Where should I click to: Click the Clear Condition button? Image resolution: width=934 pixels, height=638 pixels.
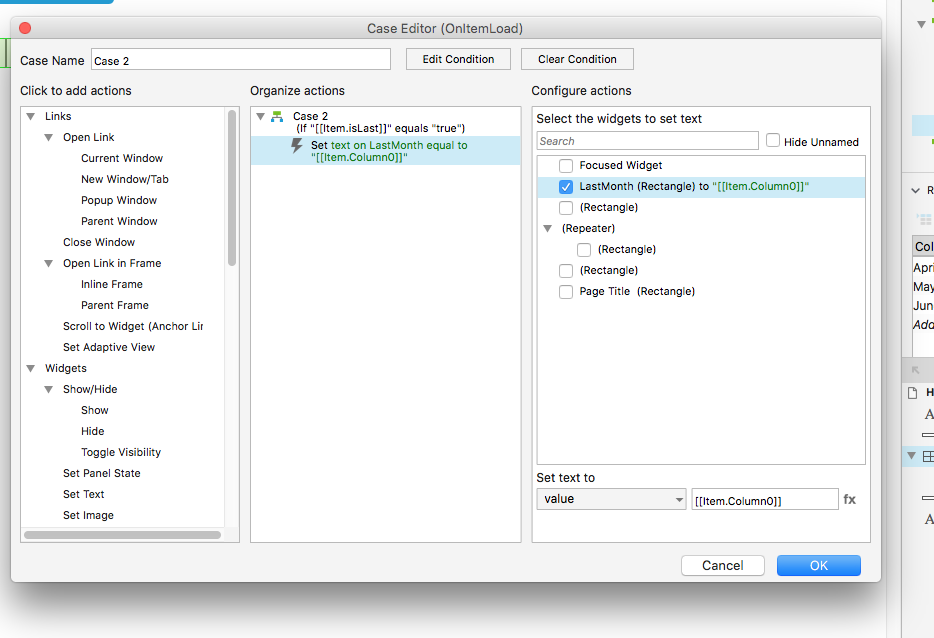(x=577, y=58)
